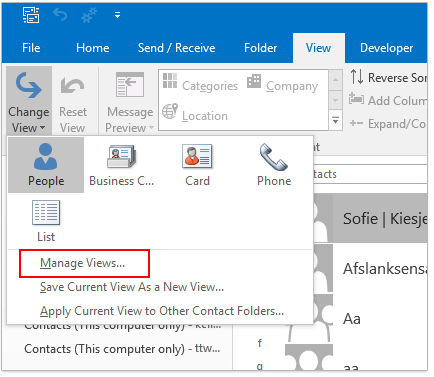Choose Save Current View As a New View
Viewport: 434px width, 377px height.
132,287
